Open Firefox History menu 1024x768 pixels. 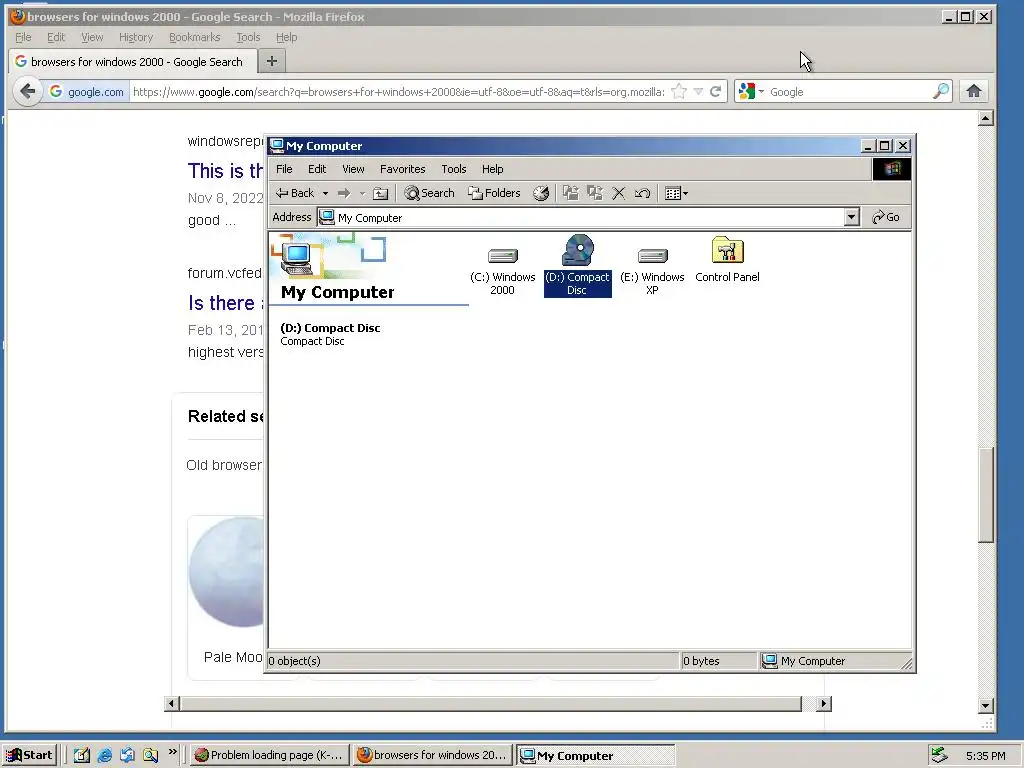(135, 37)
